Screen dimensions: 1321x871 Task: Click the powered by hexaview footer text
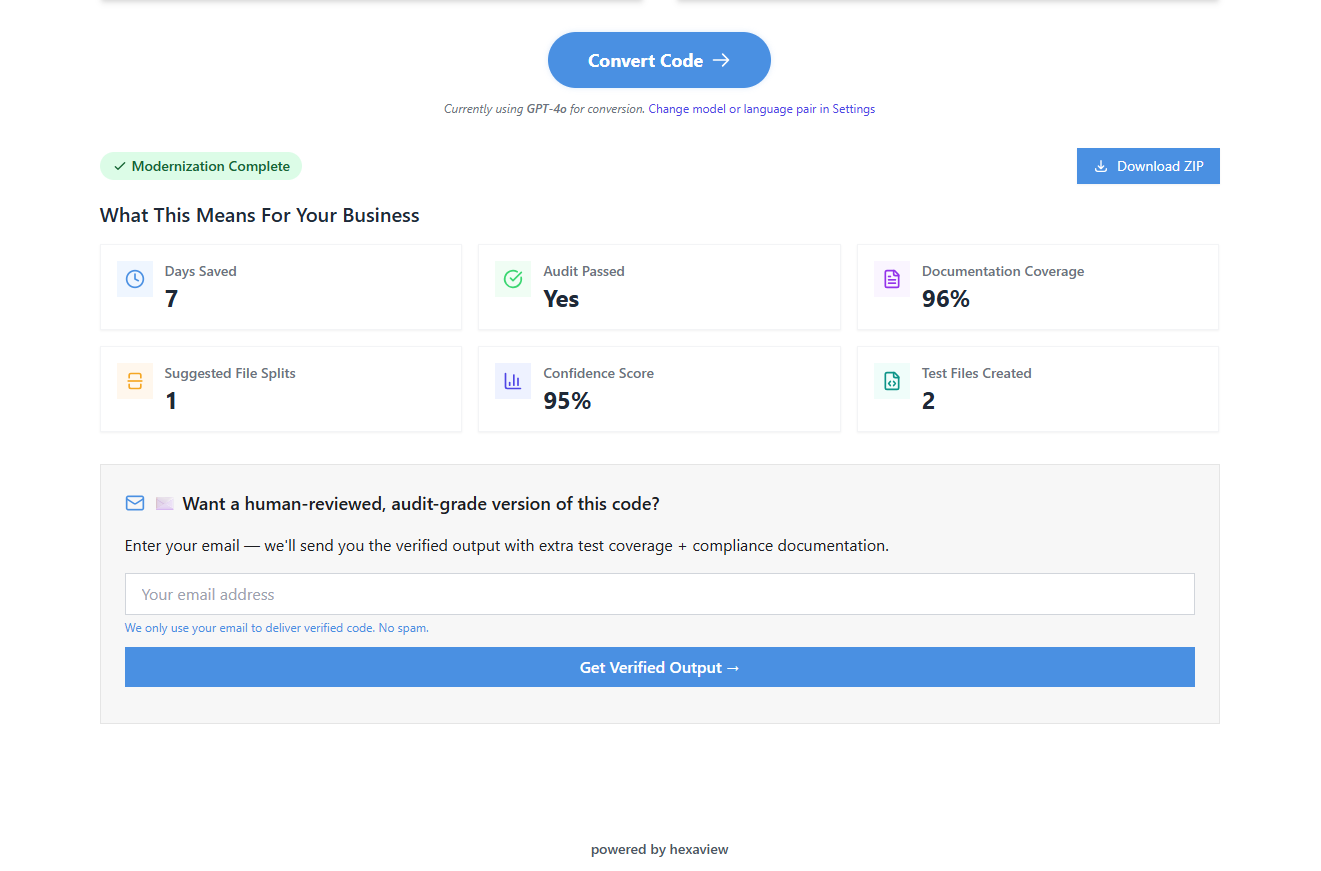click(659, 850)
